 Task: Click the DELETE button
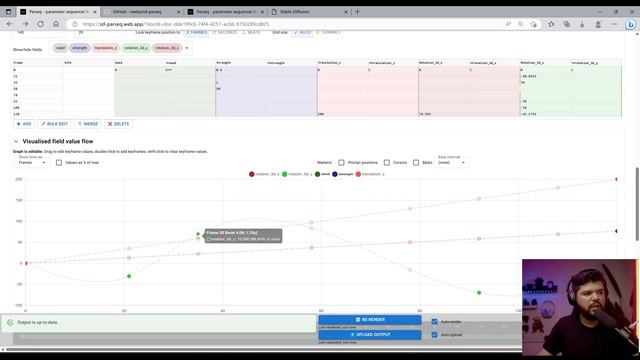pyautogui.click(x=118, y=124)
